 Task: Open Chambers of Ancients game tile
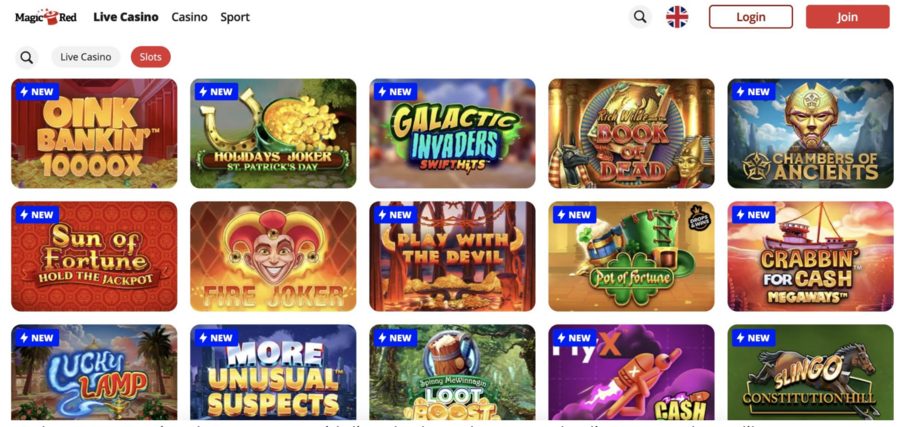[810, 133]
